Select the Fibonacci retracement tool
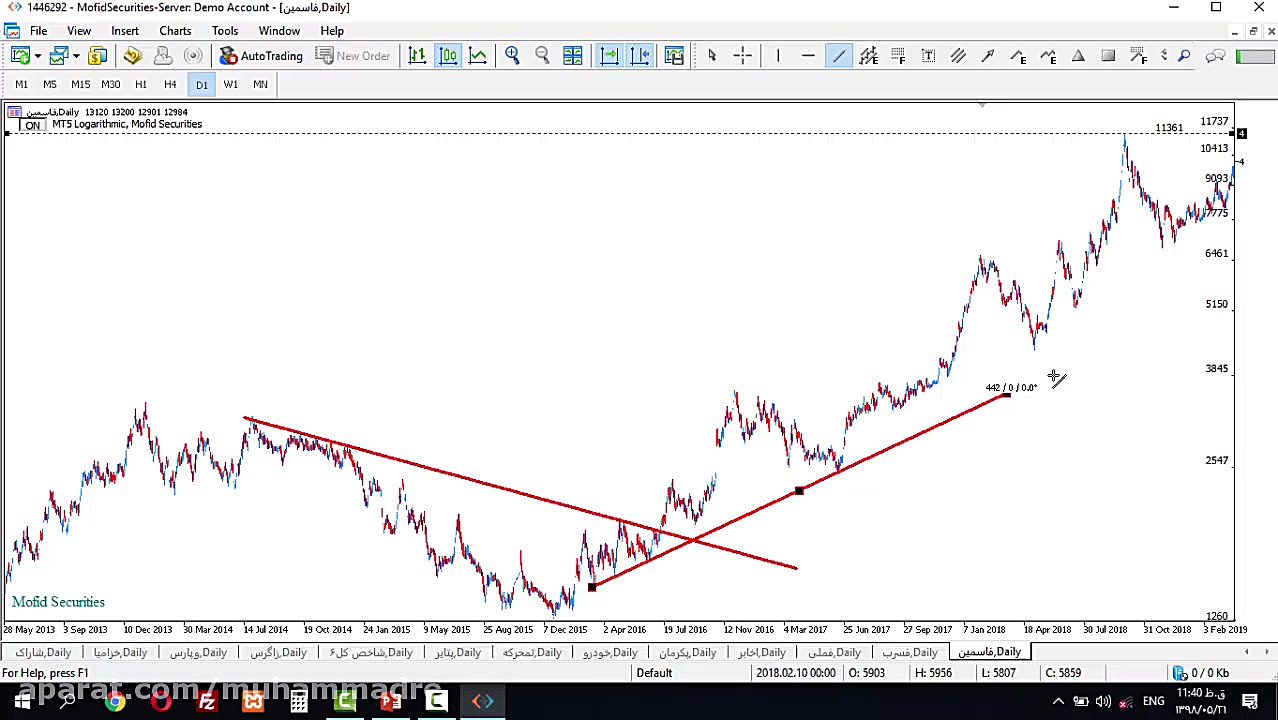 (898, 56)
